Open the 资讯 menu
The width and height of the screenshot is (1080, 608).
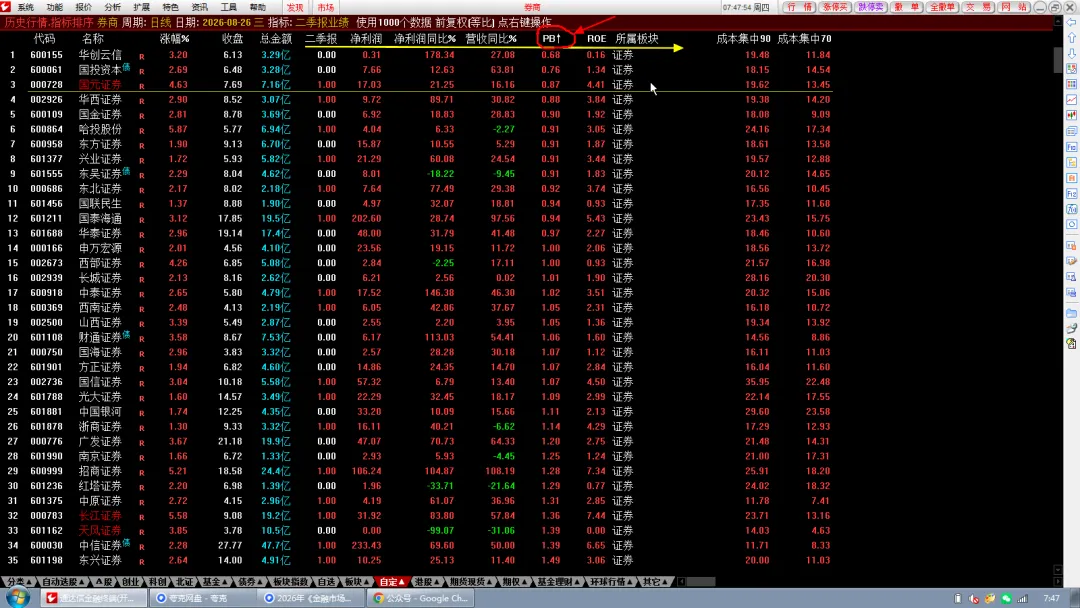pos(199,7)
